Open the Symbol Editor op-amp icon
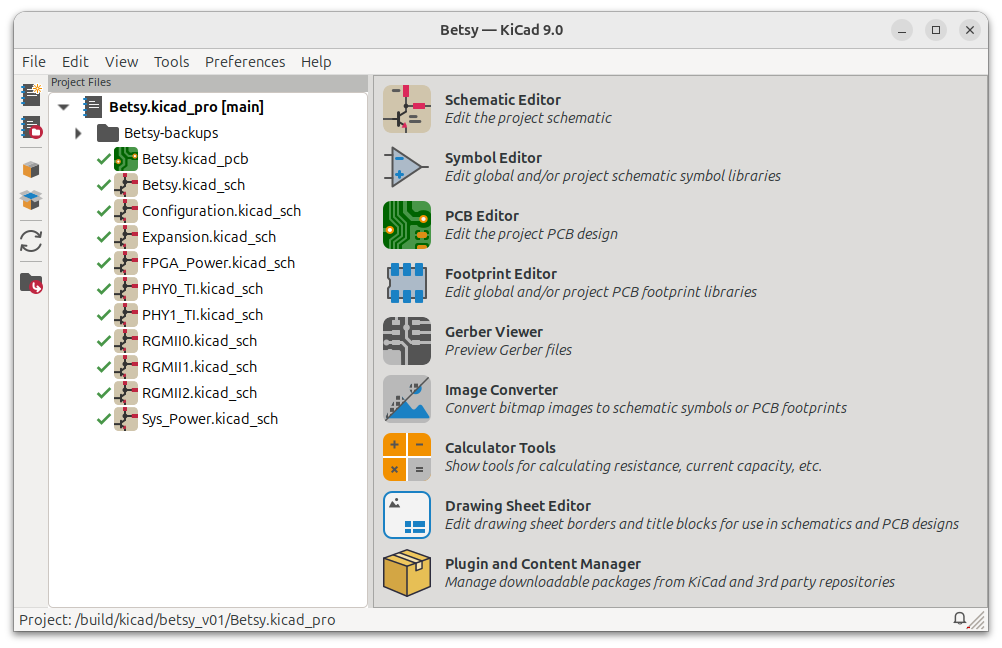The image size is (1002, 648). click(x=406, y=167)
